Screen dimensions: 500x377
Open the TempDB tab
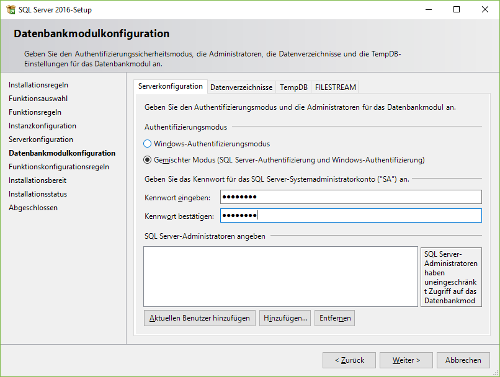tap(293, 87)
